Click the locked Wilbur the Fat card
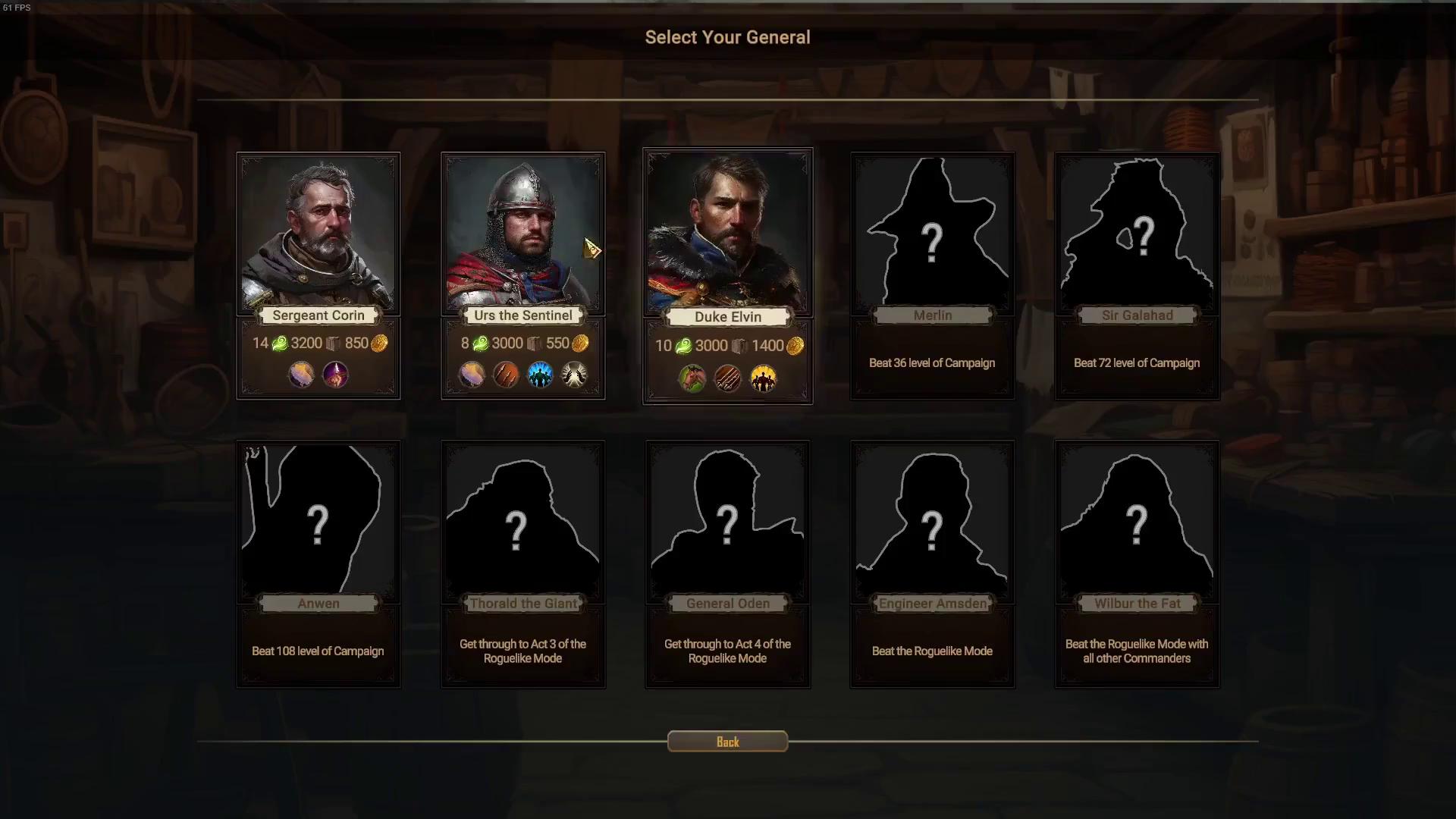This screenshot has height=819, width=1456. tap(1137, 564)
